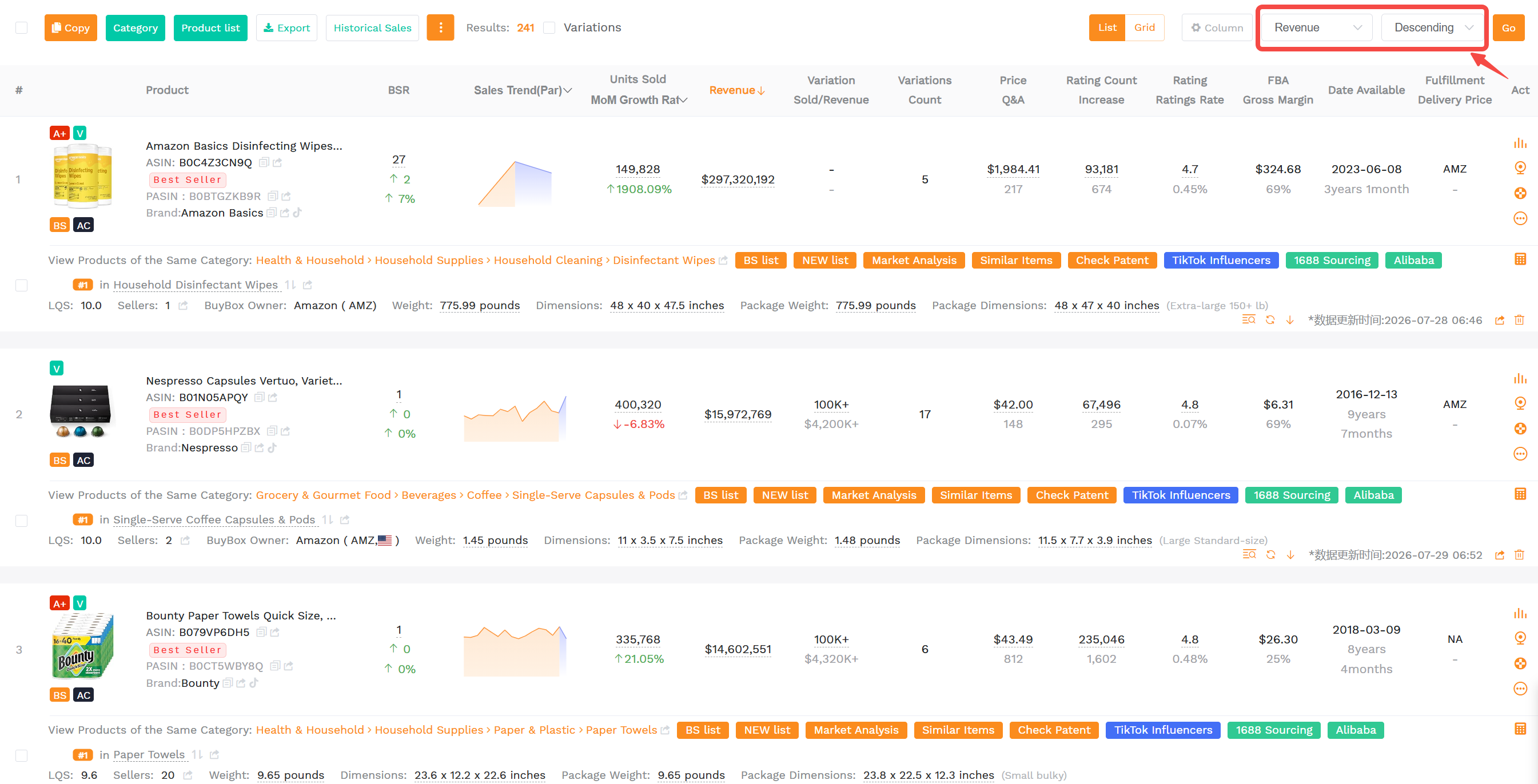Click the Go button

pyautogui.click(x=1508, y=27)
